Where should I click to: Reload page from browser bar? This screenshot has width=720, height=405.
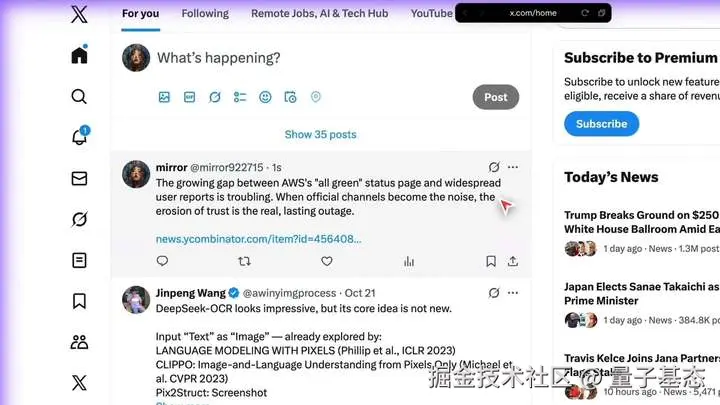(x=585, y=13)
